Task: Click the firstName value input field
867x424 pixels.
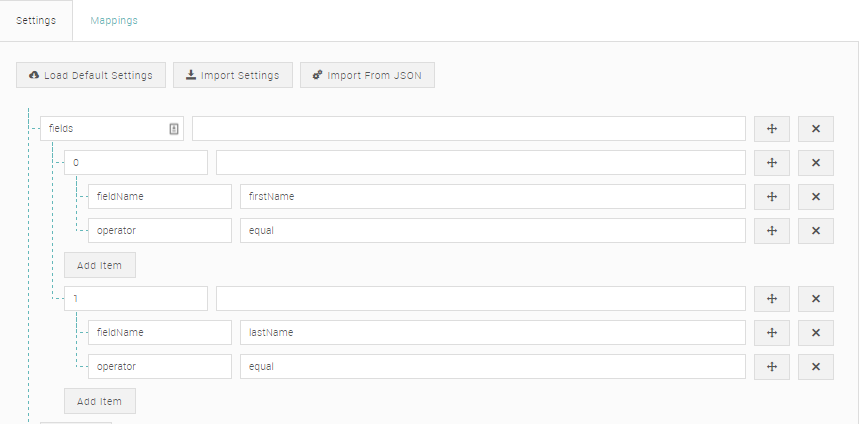Action: click(x=492, y=197)
